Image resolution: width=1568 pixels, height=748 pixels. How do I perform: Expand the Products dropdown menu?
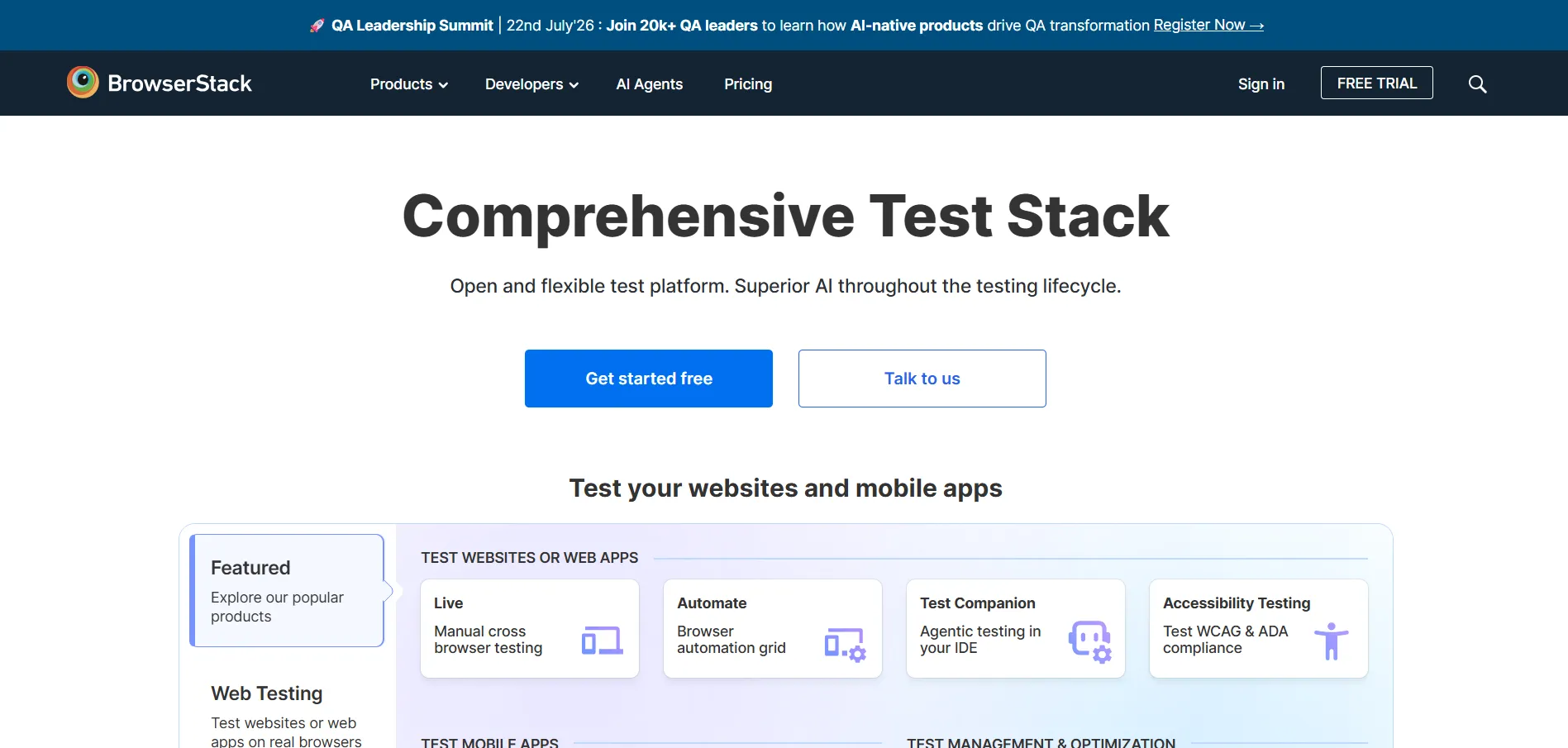point(408,84)
